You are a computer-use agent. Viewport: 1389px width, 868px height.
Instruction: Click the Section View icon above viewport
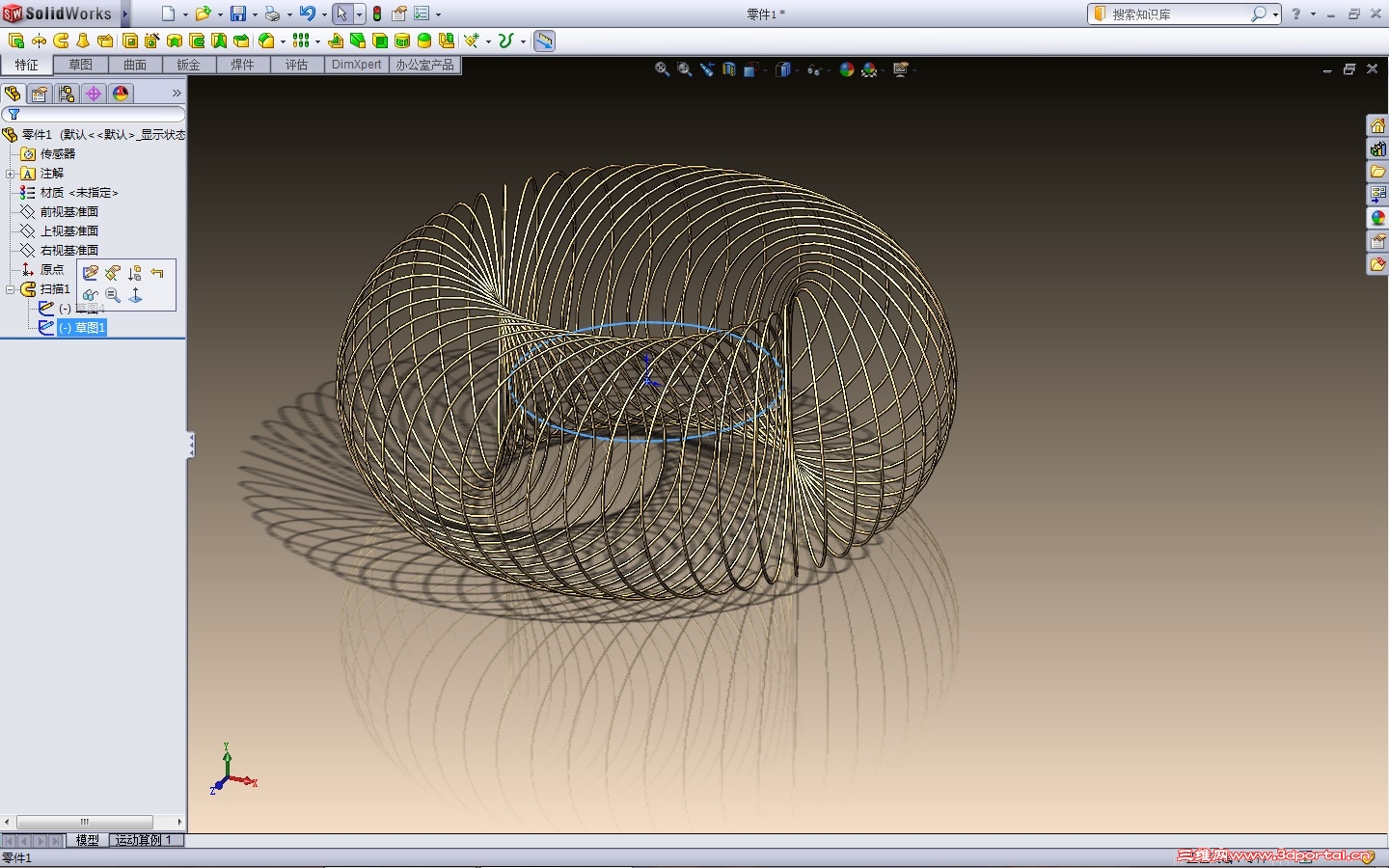(729, 69)
